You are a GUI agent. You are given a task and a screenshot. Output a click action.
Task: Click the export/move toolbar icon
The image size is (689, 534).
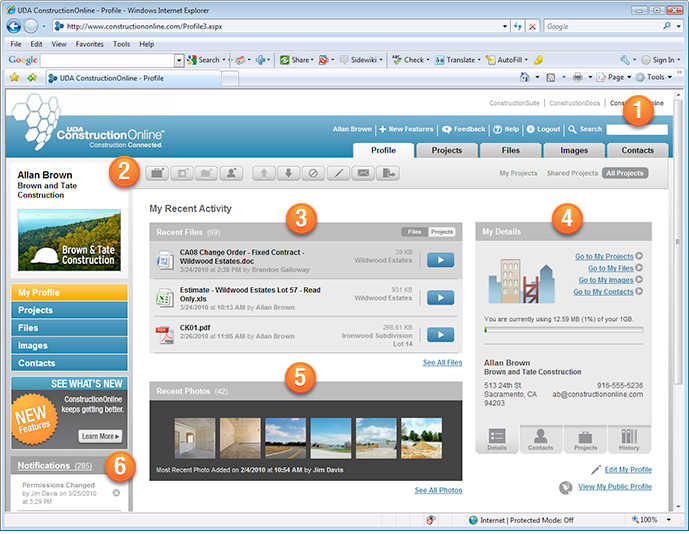tap(388, 174)
